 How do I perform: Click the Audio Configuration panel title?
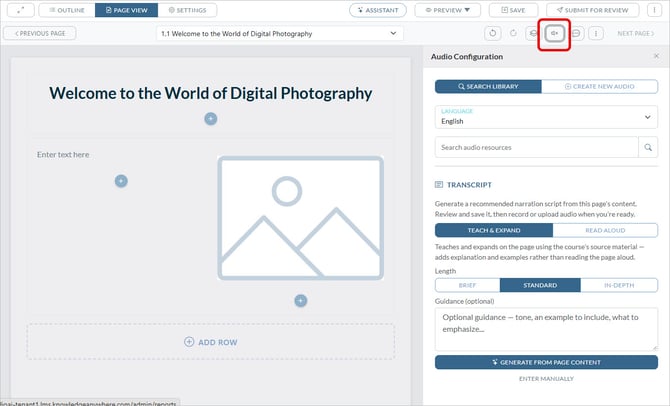coord(467,56)
